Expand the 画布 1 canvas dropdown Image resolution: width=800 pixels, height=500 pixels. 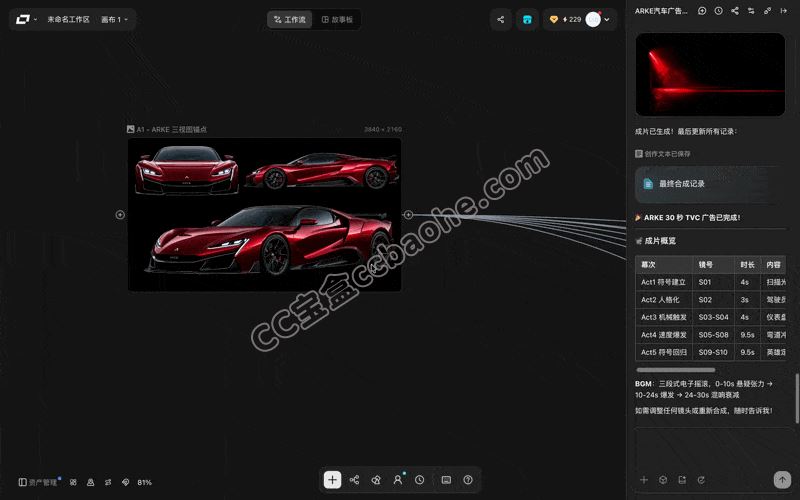click(114, 19)
